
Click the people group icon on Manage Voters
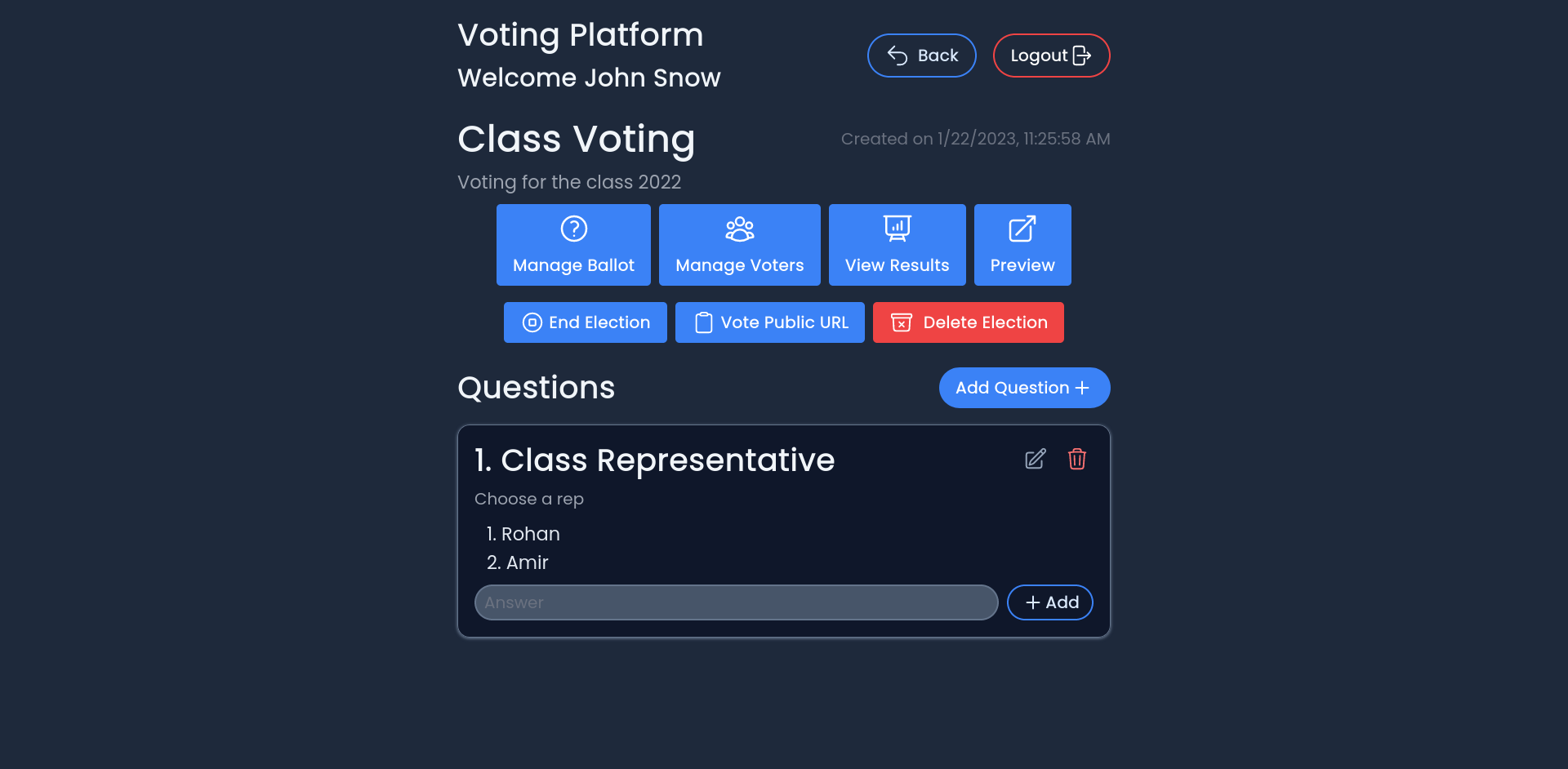tap(740, 229)
